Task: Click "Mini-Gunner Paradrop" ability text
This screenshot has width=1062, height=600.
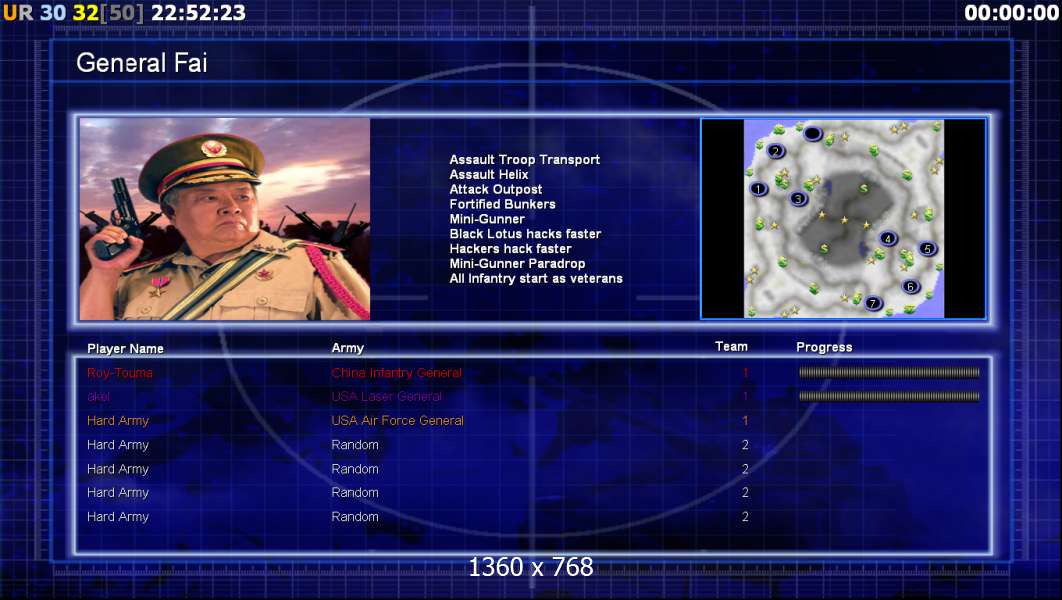Action: [x=517, y=264]
